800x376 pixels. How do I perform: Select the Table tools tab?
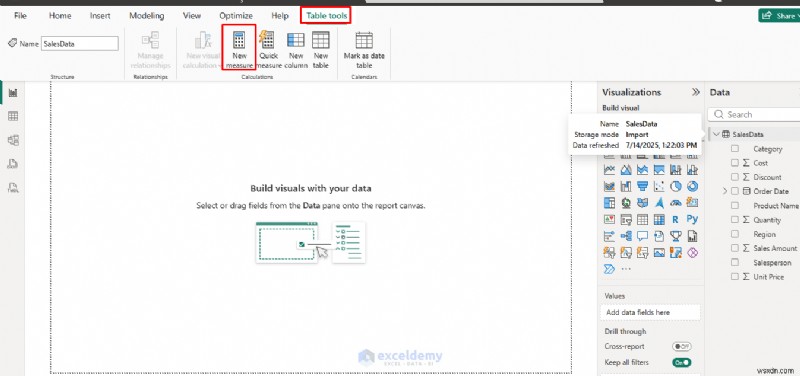point(326,16)
